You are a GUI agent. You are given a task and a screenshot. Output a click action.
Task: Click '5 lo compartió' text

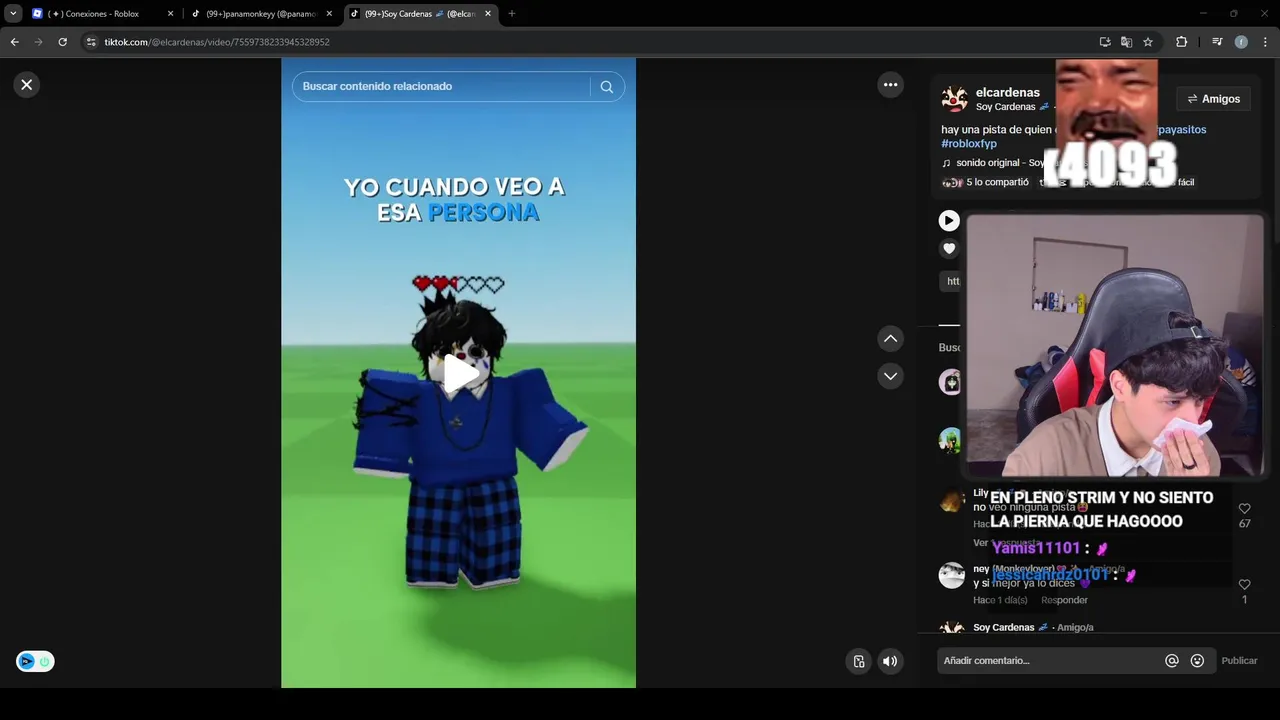(x=997, y=183)
